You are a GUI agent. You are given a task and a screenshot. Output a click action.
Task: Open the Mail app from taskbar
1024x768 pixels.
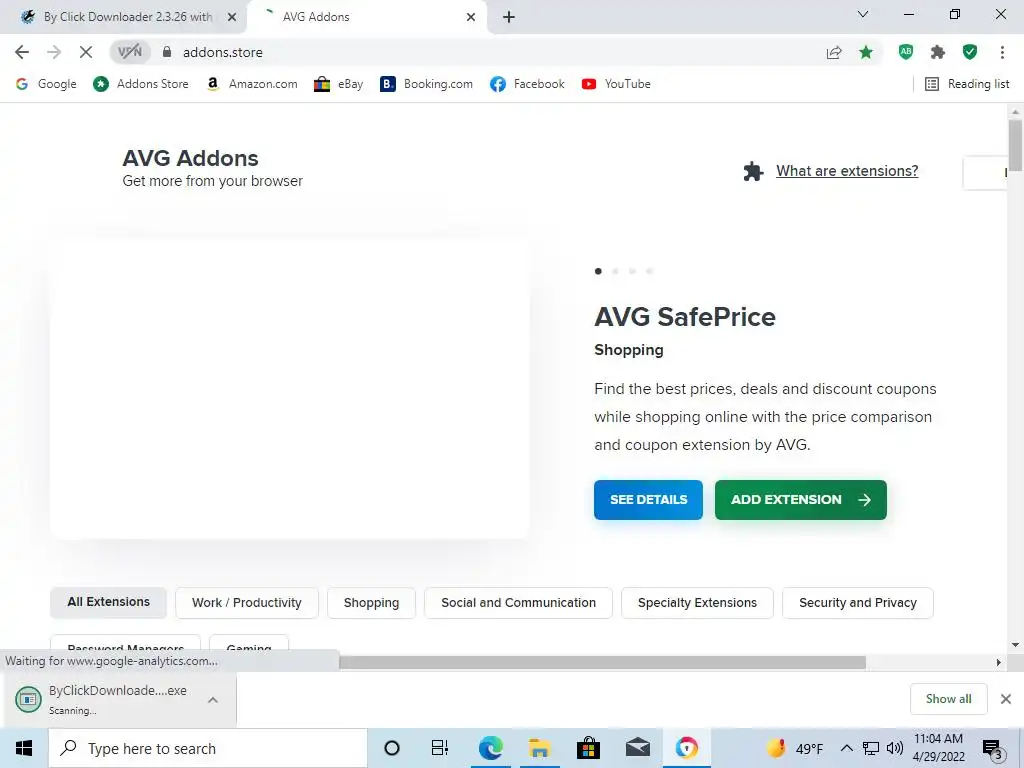[637, 748]
